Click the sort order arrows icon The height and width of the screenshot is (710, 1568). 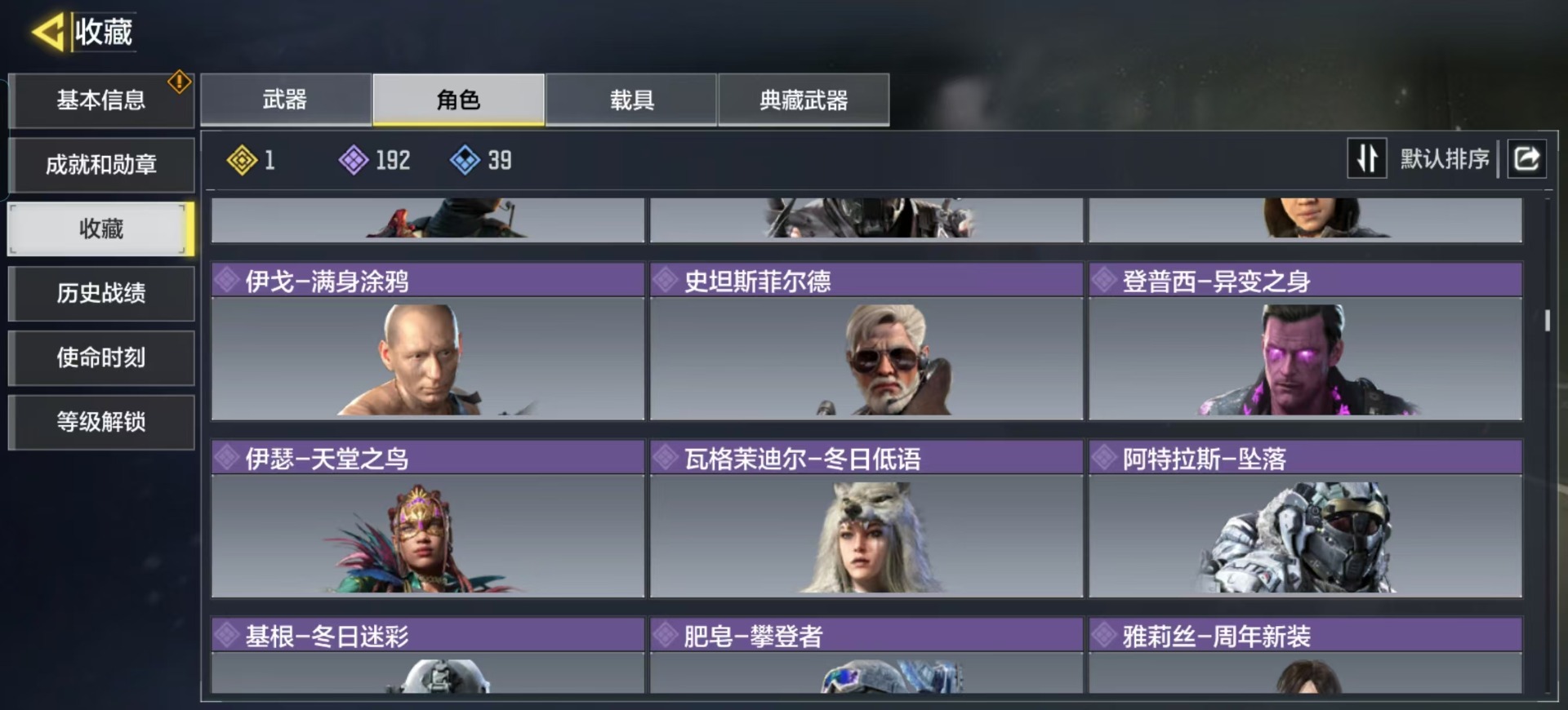1367,158
